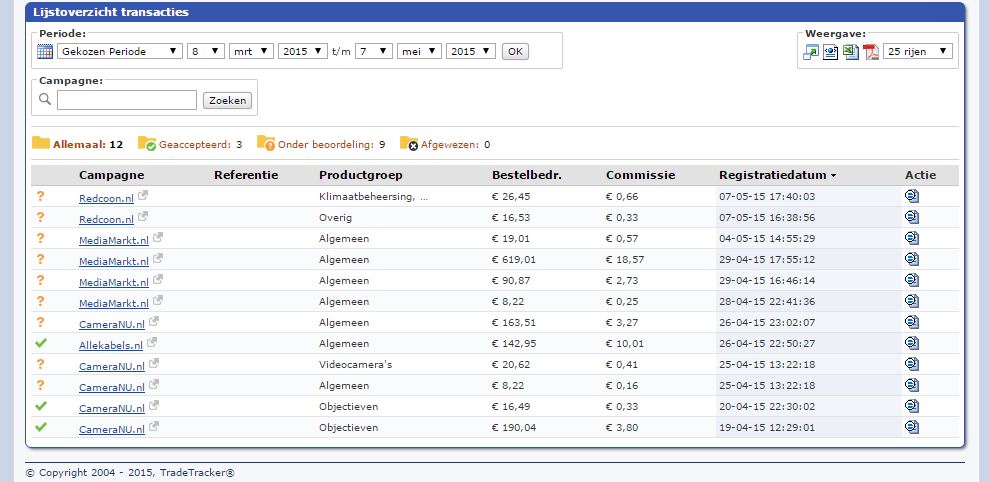Click the Onder beoordeling folder icon
Screen dimensions: 990x482
pyautogui.click(x=266, y=143)
